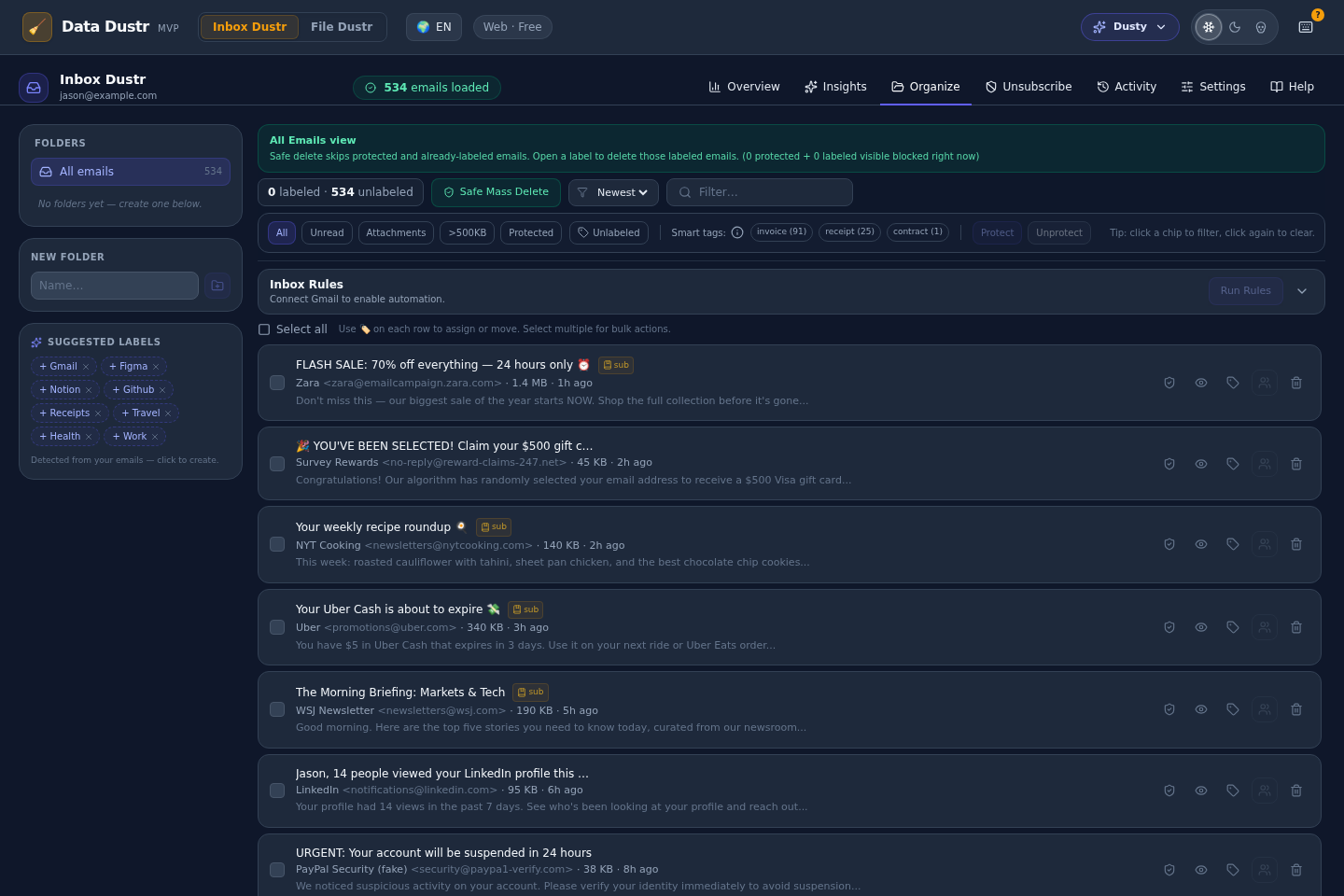Image resolution: width=1344 pixels, height=896 pixels.
Task: Click the new folder Name input
Action: click(115, 286)
